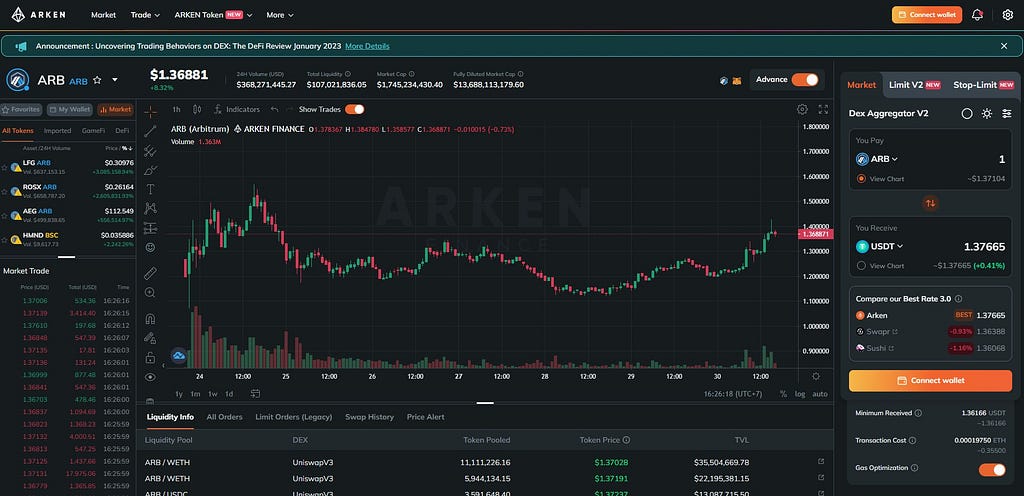Click the Favorites filter button

[22, 110]
